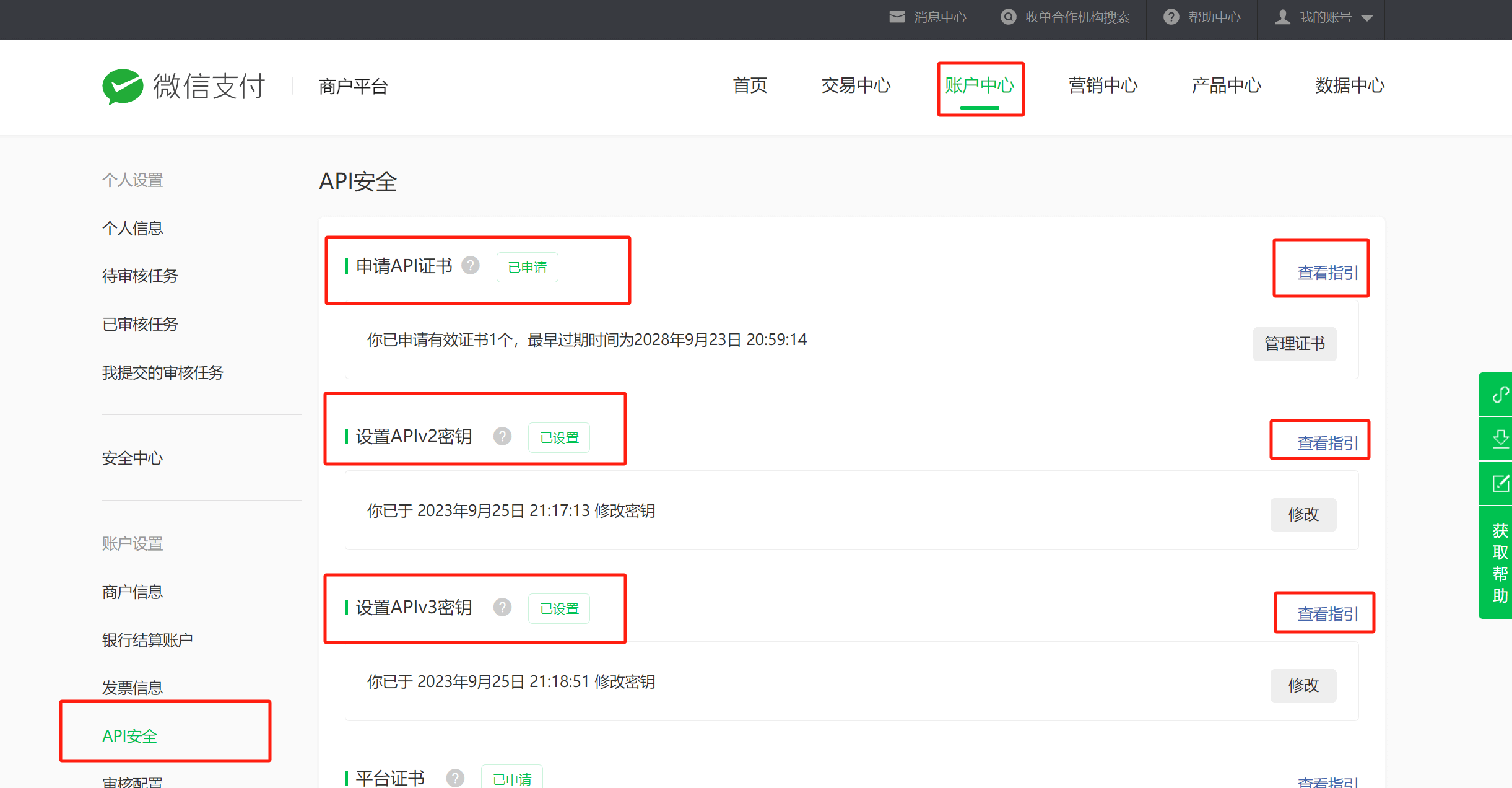The height and width of the screenshot is (788, 1512).
Task: Click the download icon in right sidebar
Action: [1500, 439]
